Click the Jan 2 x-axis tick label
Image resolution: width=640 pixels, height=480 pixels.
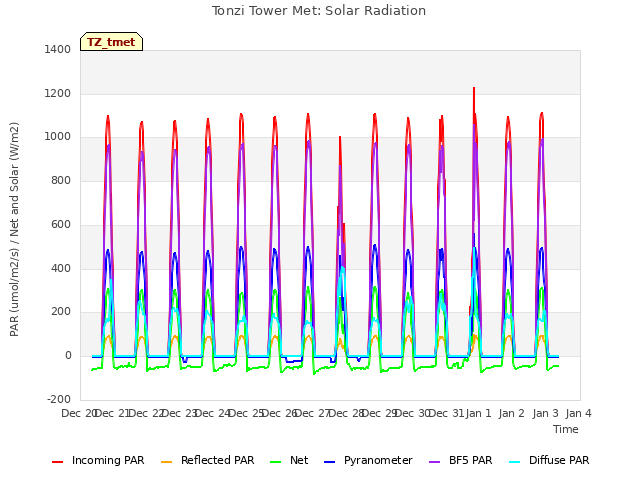512,413
